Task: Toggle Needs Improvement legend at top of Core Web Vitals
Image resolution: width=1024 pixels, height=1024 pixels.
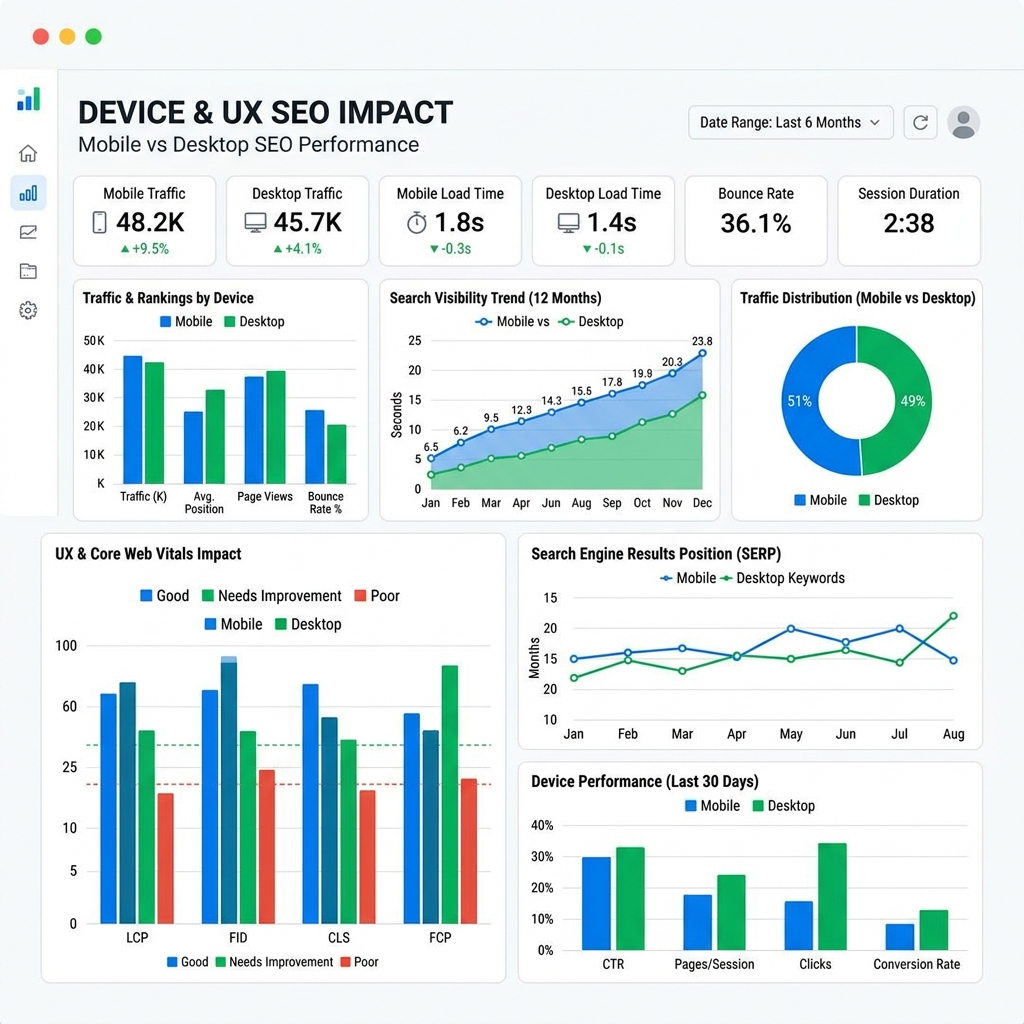Action: (272, 596)
